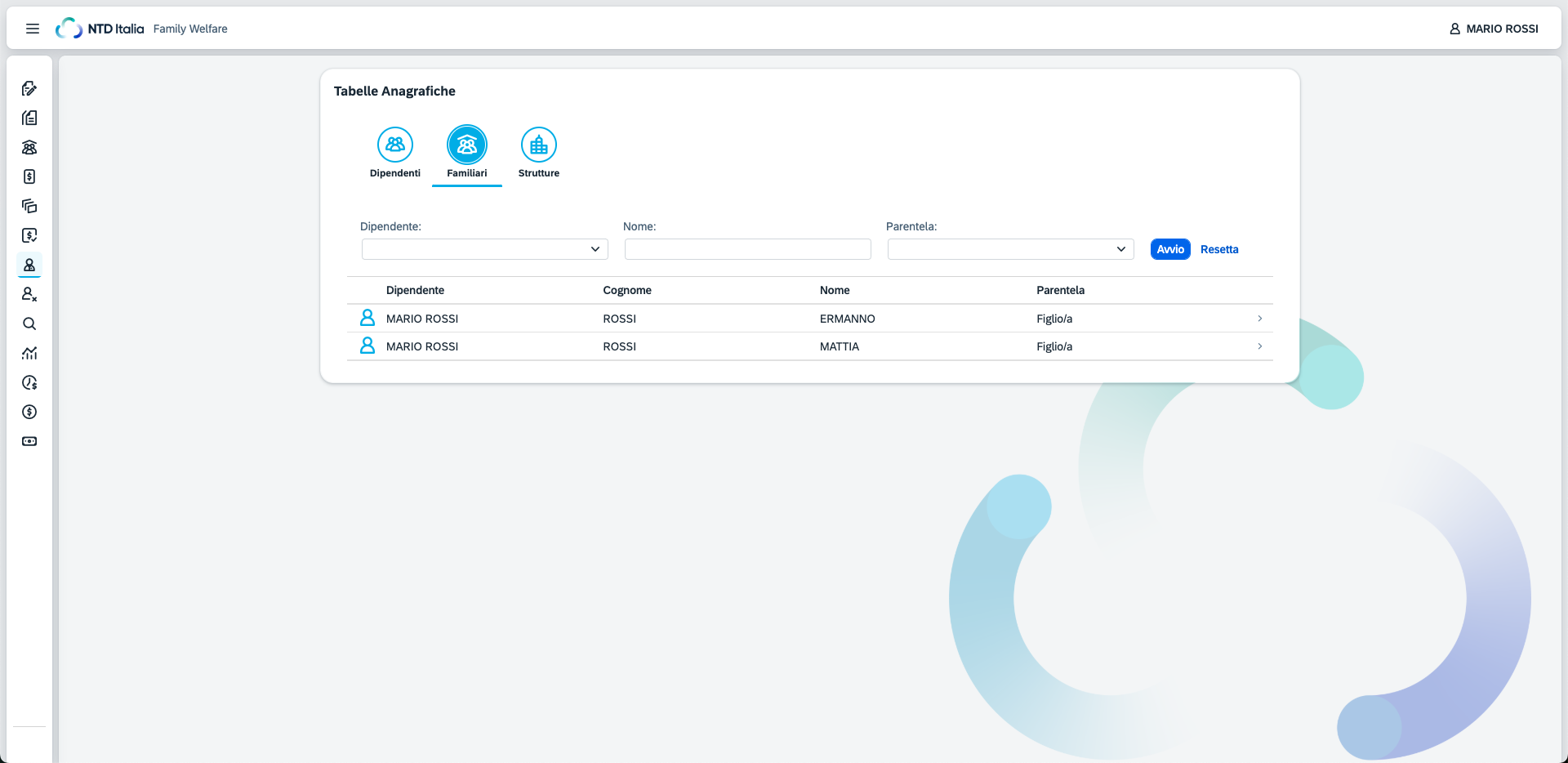Select the ERMANNO name cell
The height and width of the screenshot is (763, 1568).
[848, 319]
